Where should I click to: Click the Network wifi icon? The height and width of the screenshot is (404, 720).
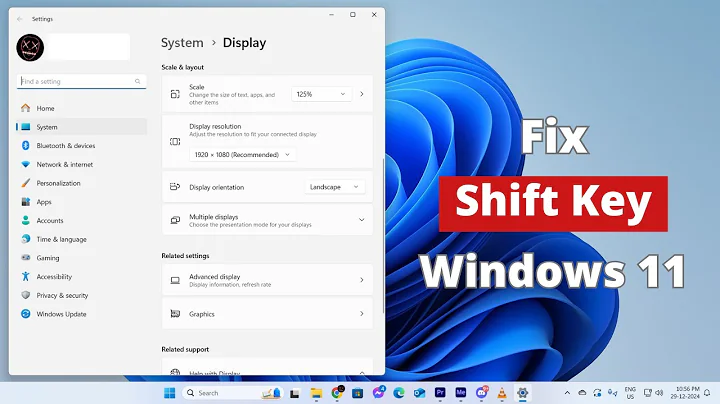pyautogui.click(x=26, y=164)
